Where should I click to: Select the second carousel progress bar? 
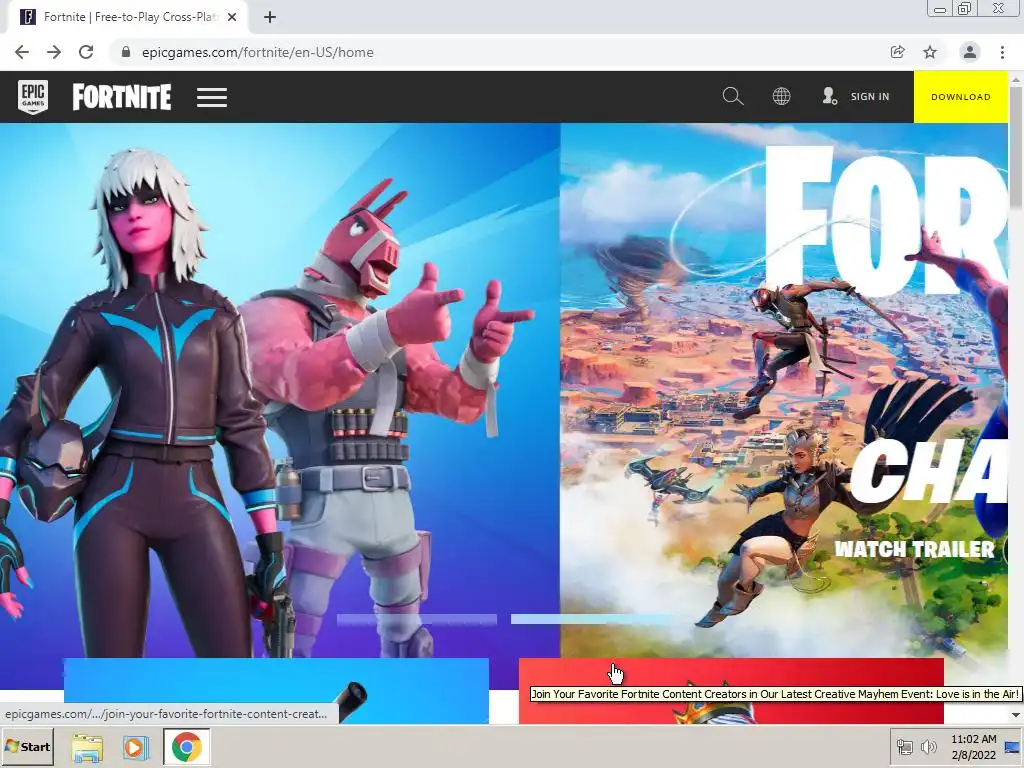(x=590, y=619)
